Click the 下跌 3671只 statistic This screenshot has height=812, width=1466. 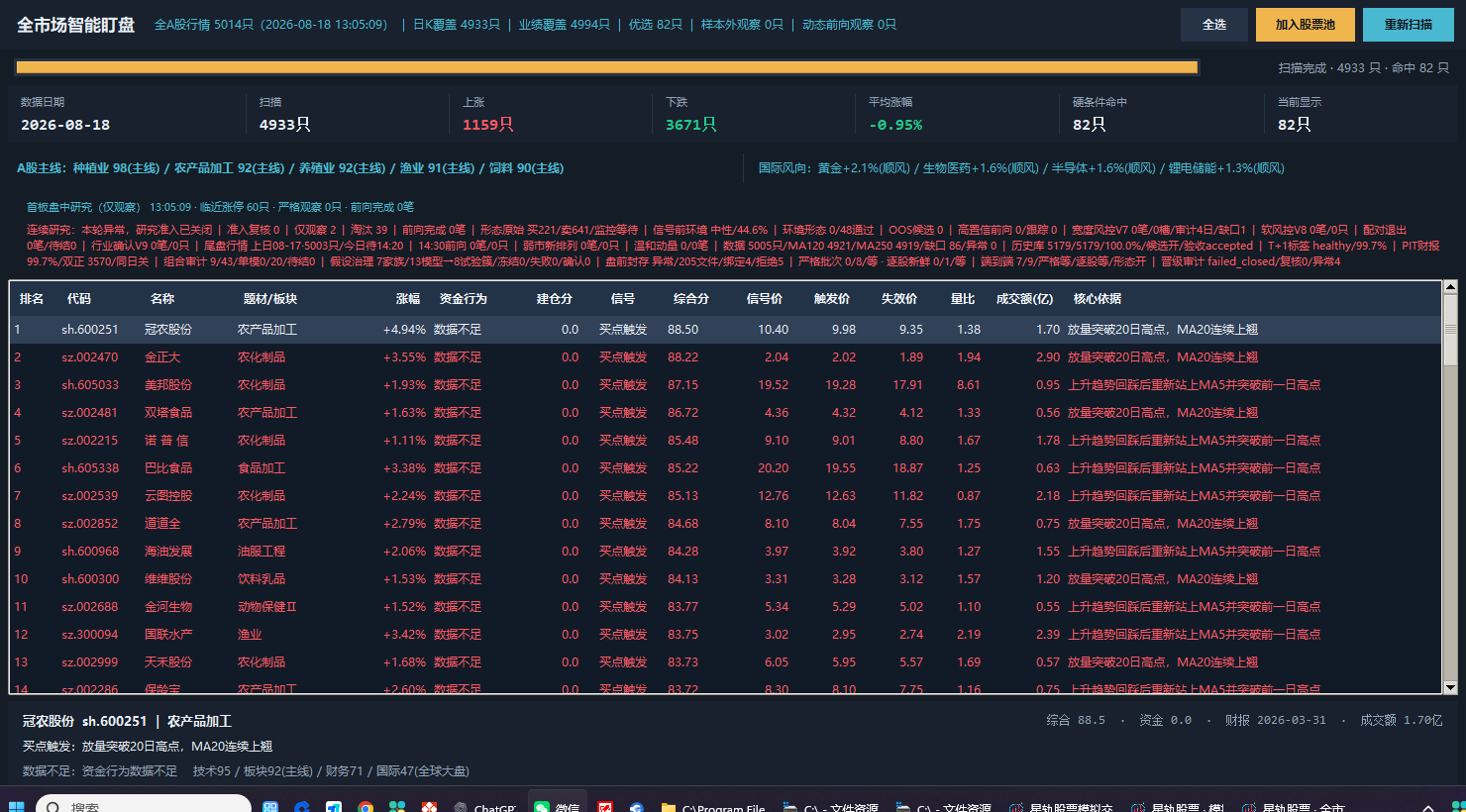tap(691, 115)
